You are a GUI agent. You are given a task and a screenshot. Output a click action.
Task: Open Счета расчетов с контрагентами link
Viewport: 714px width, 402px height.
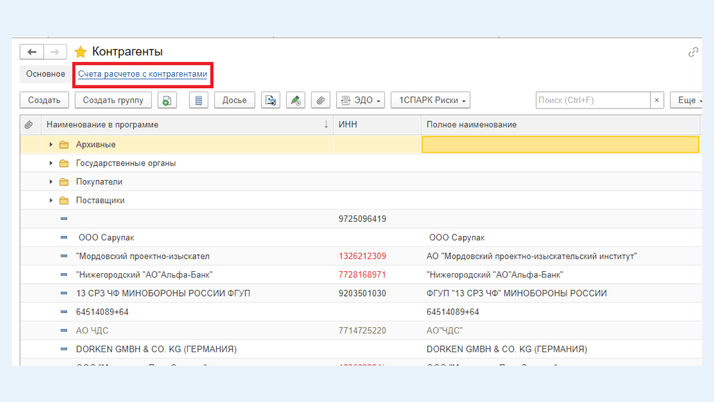(x=143, y=74)
